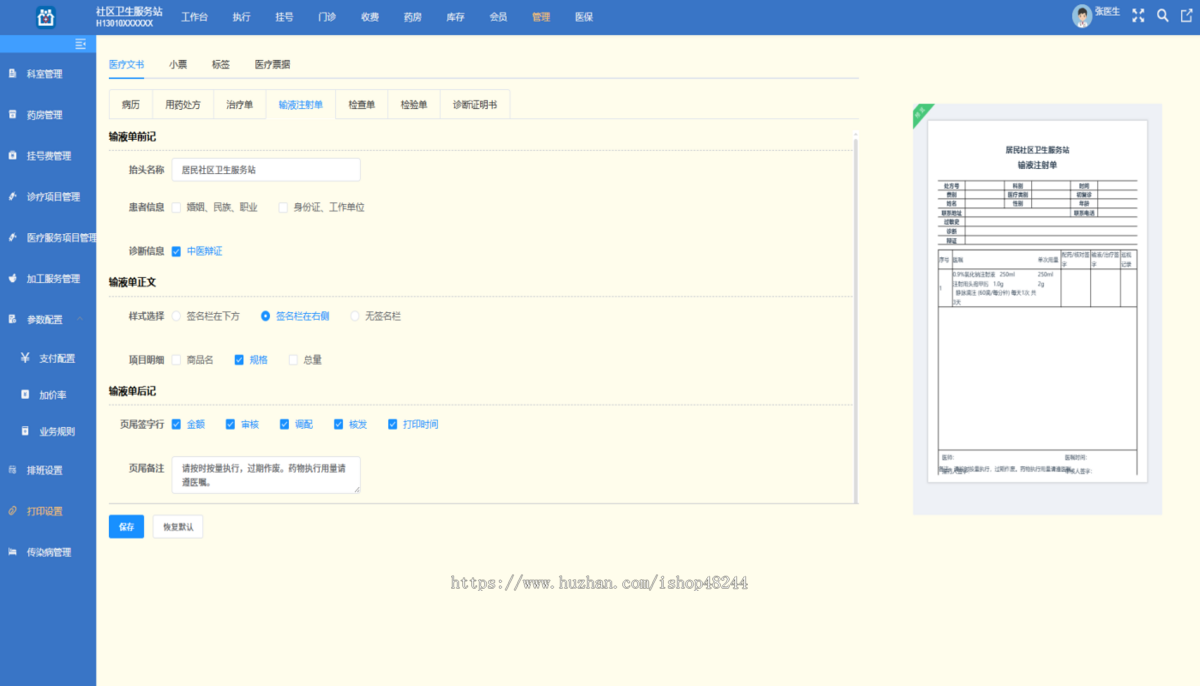Viewport: 1200px width, 686px height.
Task: Check the 身份证、工作单位 checkbox
Action: pyautogui.click(x=283, y=208)
